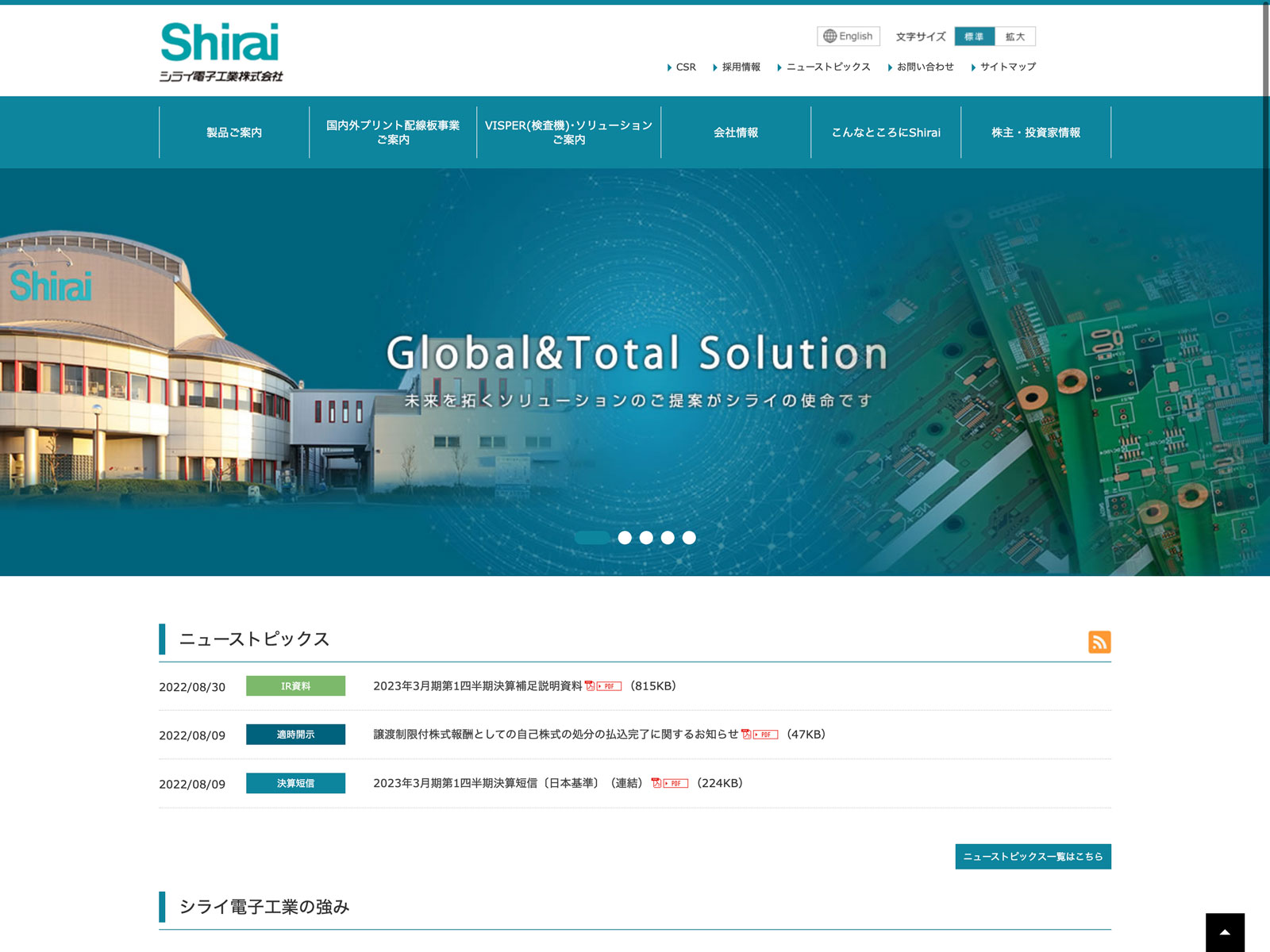Open the こんなところにShirai menu item
This screenshot has width=1270, height=952.
pyautogui.click(x=886, y=132)
